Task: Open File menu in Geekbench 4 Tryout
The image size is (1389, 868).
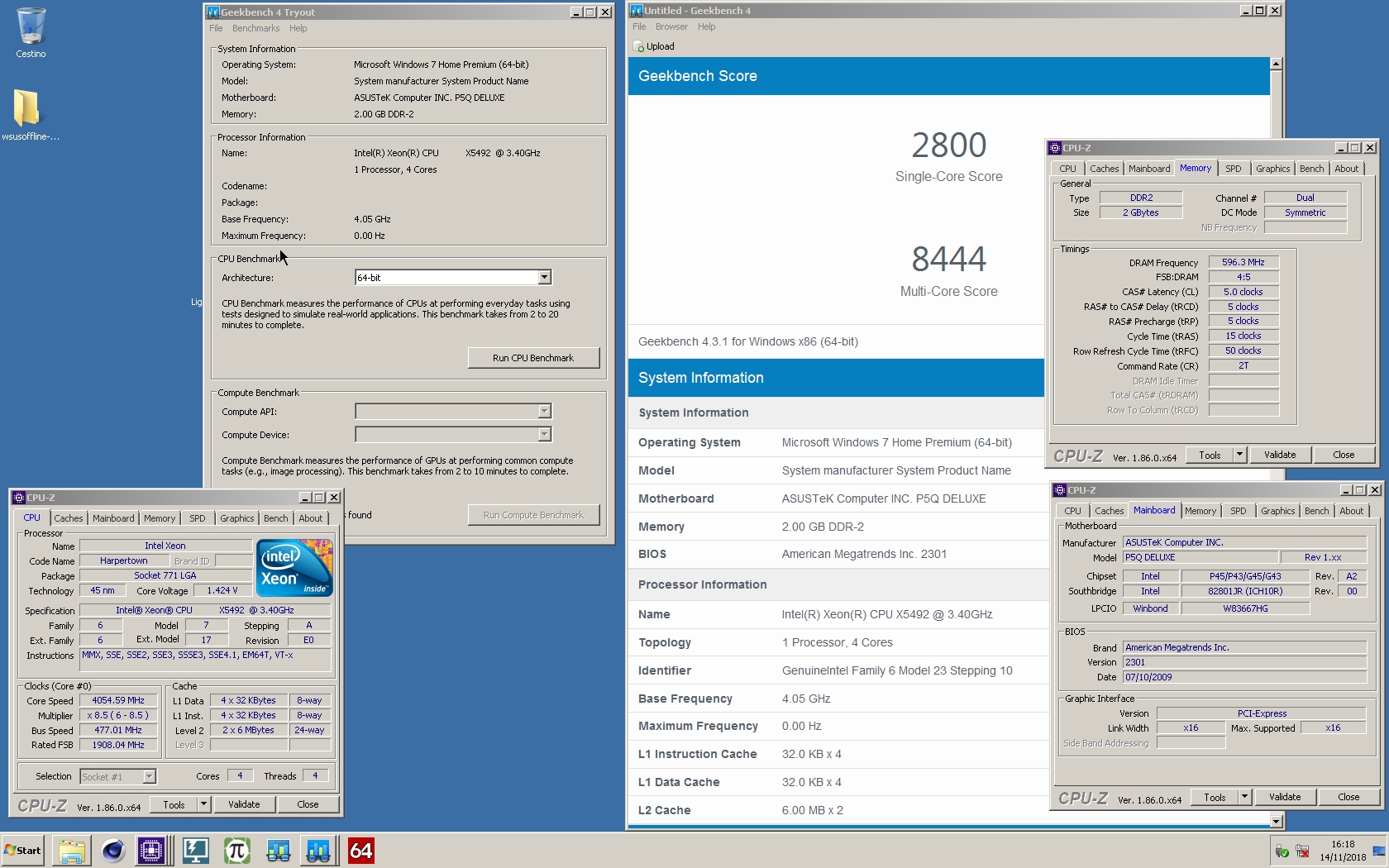Action: (x=216, y=28)
